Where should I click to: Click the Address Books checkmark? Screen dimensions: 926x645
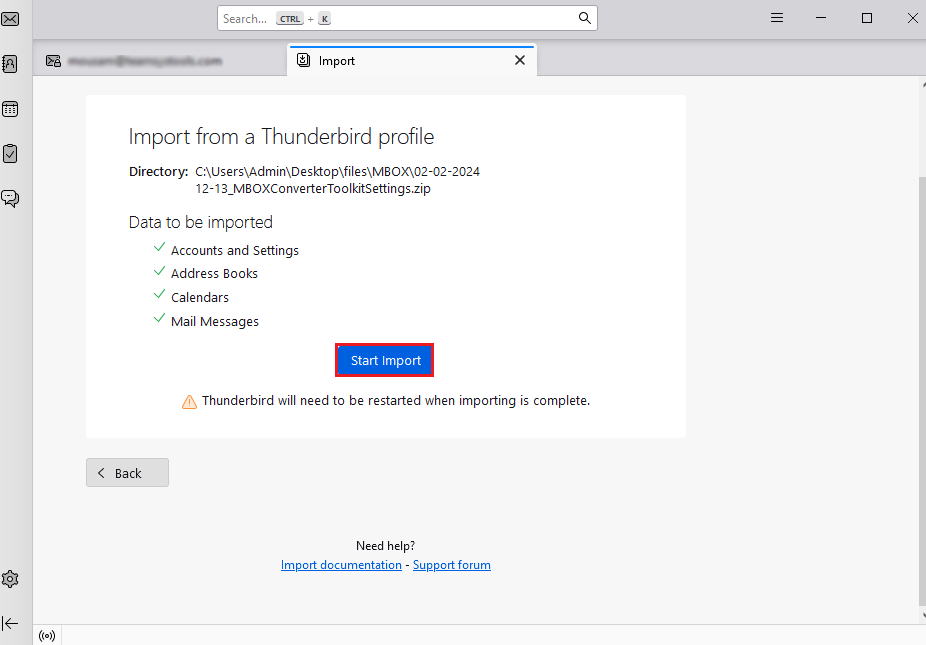pos(159,271)
